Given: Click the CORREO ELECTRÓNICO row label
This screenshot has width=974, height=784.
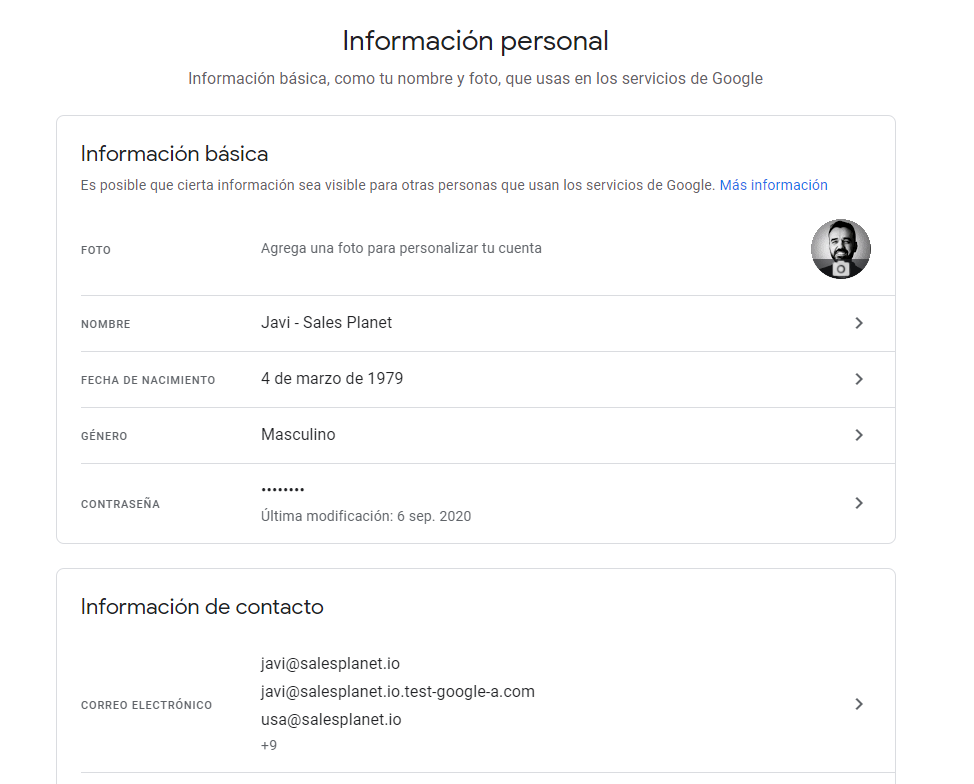Looking at the screenshot, I should (147, 704).
